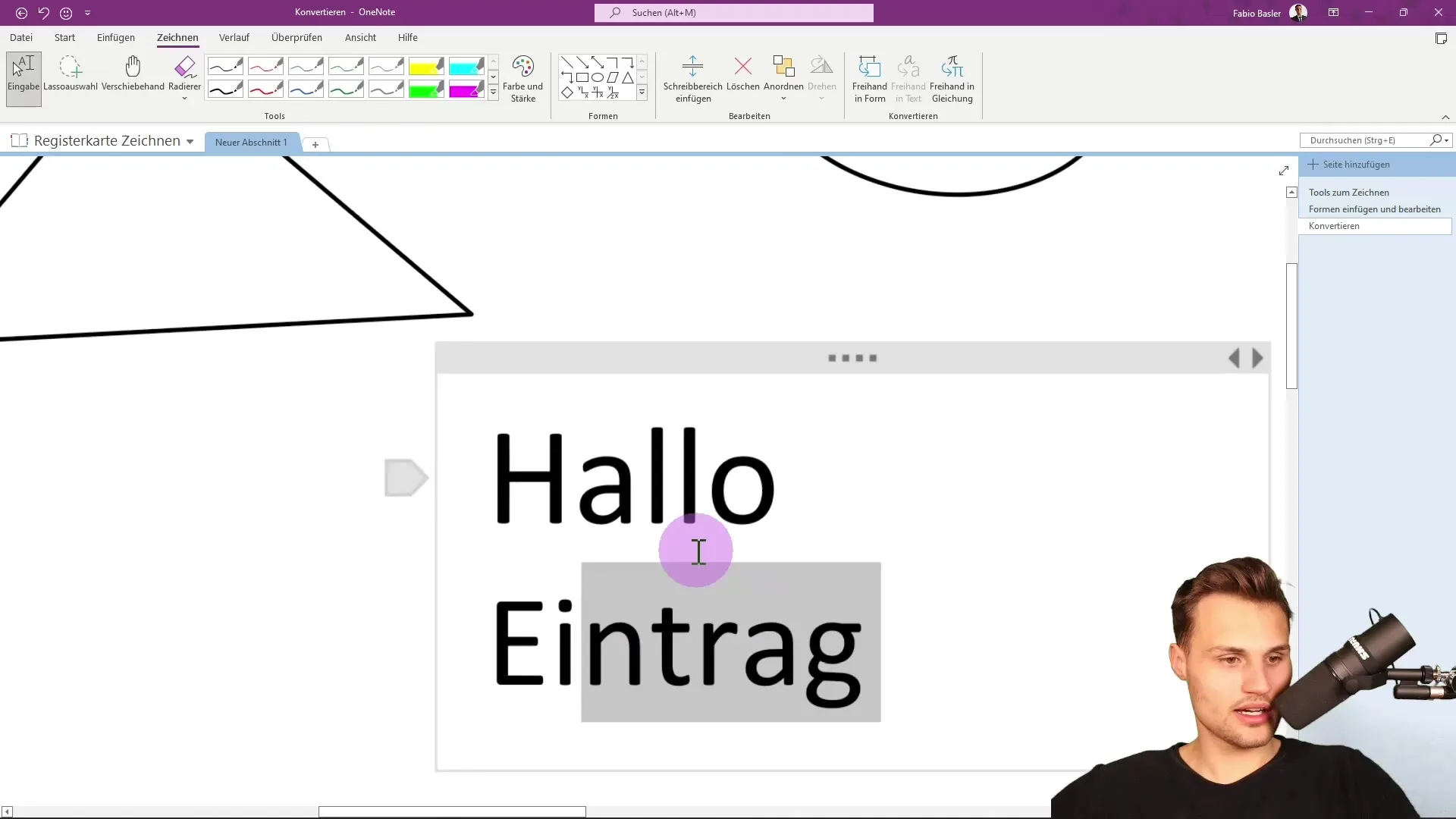Open the search scope dropdown arrow
1456x819 pixels.
(x=1447, y=140)
